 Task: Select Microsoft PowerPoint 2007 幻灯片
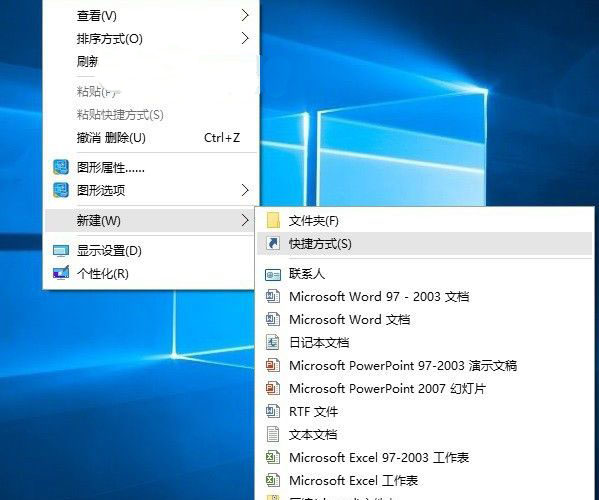[x=425, y=388]
